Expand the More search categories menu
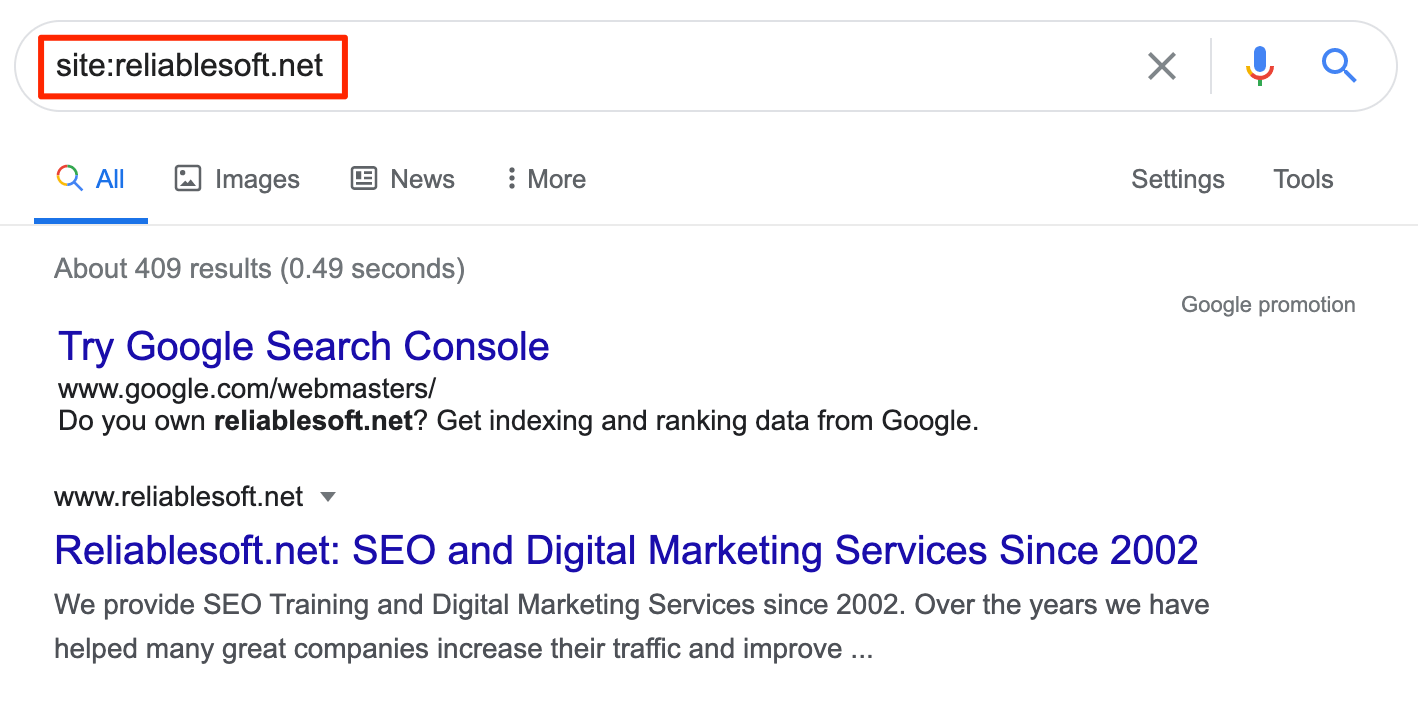1418x720 pixels. 556,180
